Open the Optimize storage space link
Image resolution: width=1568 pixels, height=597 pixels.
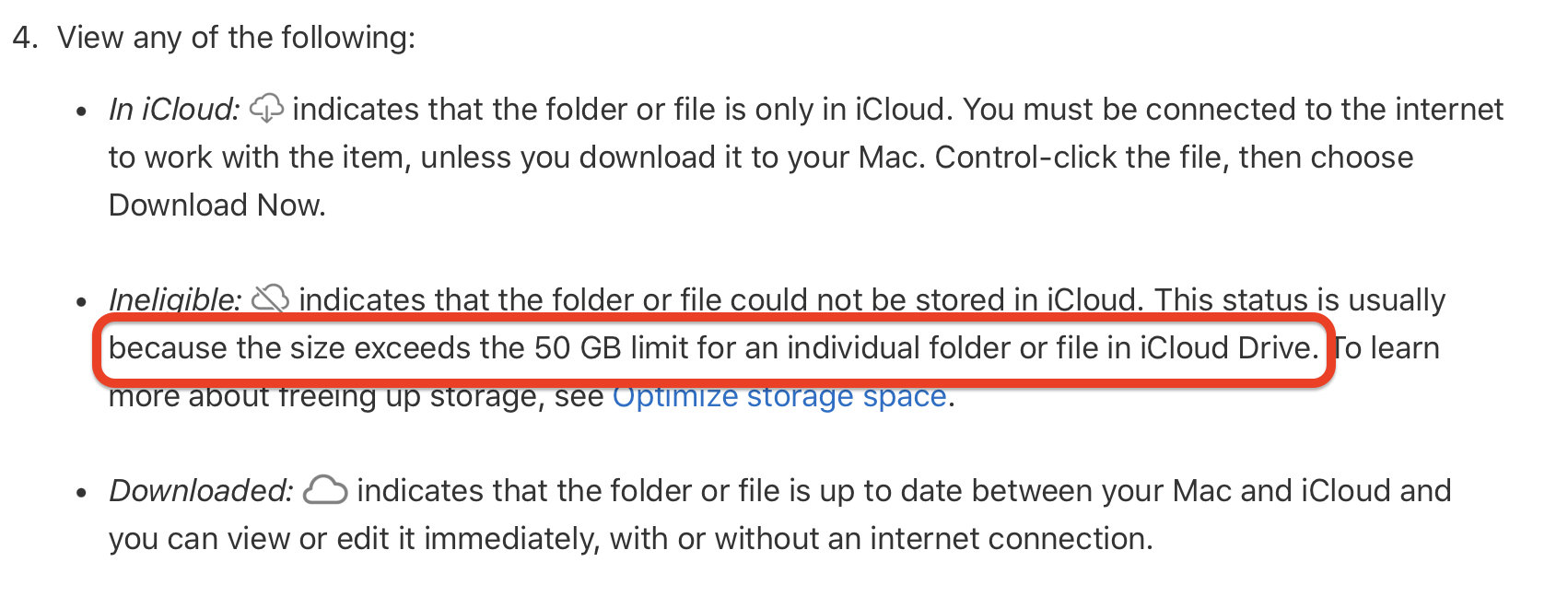coord(779,396)
